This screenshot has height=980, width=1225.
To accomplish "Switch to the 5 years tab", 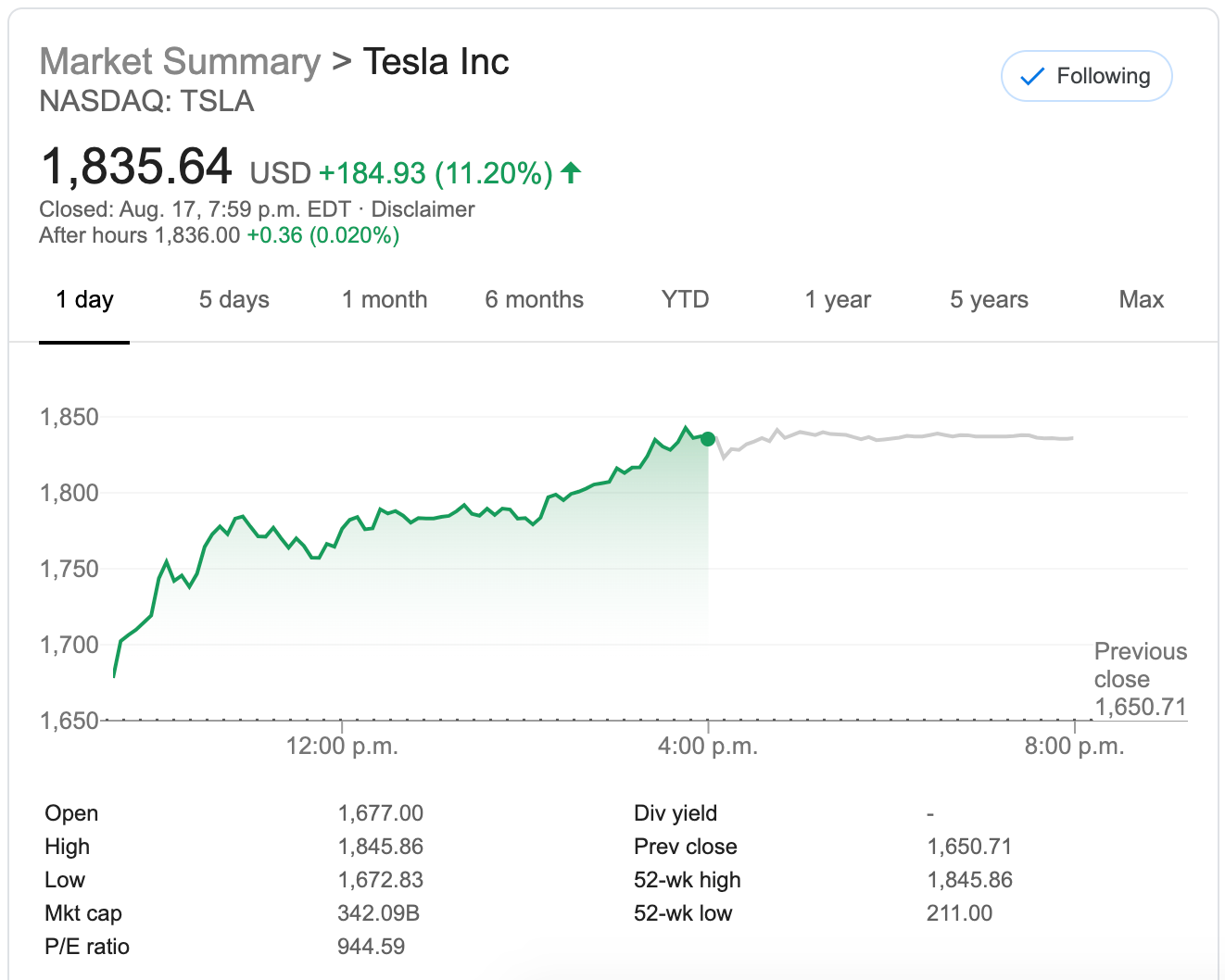I will 989,300.
